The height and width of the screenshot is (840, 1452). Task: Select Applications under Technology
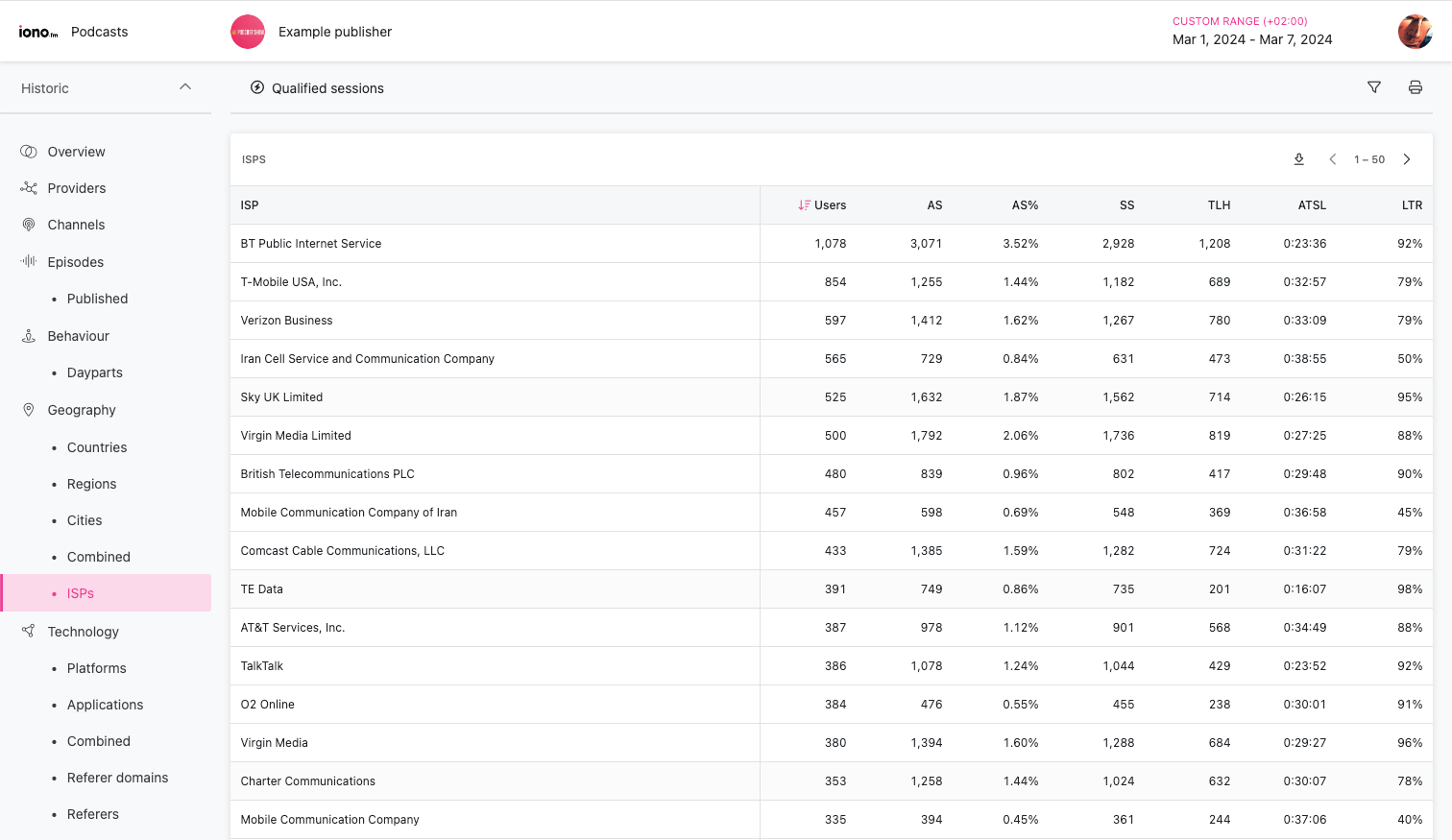tap(106, 705)
